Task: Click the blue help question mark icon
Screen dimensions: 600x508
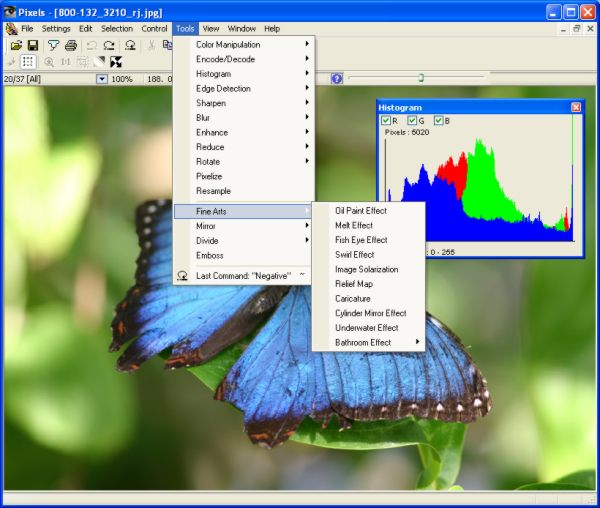Action: (x=337, y=79)
